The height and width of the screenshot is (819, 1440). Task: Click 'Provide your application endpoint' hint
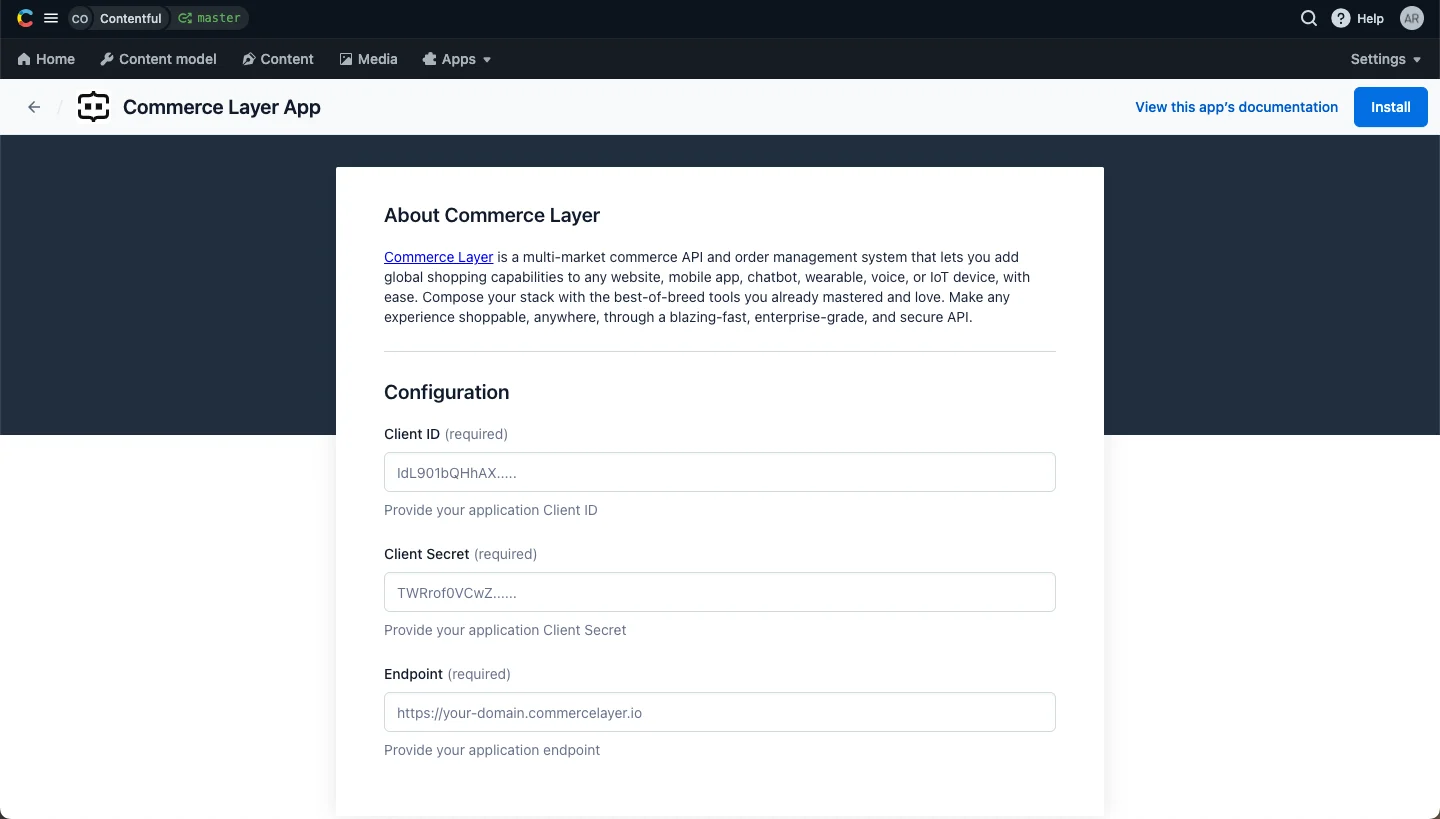492,750
